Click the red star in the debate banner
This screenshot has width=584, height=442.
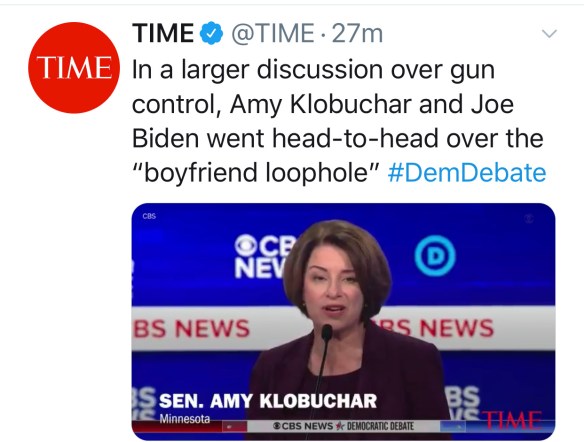tap(339, 426)
